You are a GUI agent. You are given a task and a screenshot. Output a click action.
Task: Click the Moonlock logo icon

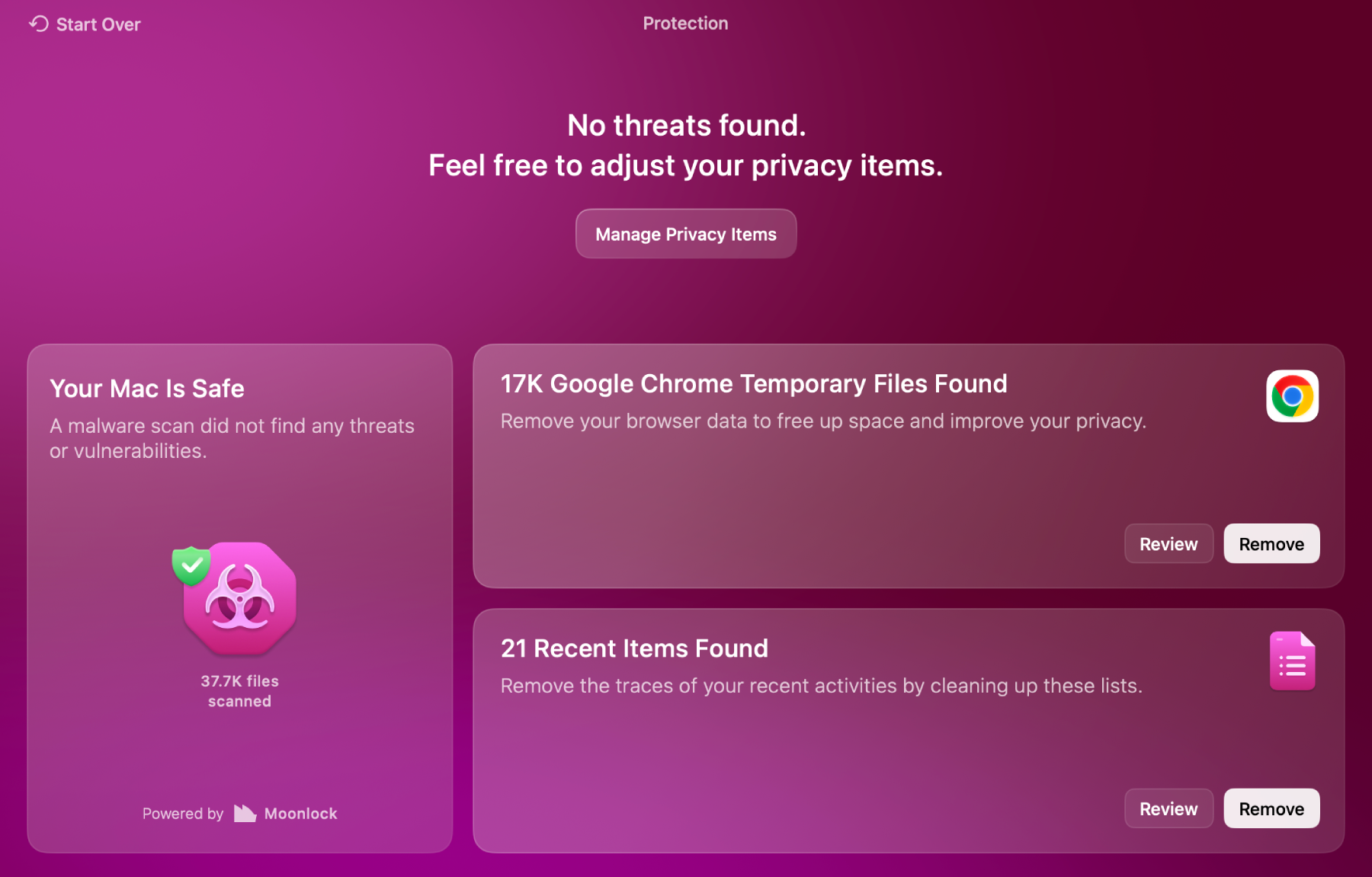point(243,813)
